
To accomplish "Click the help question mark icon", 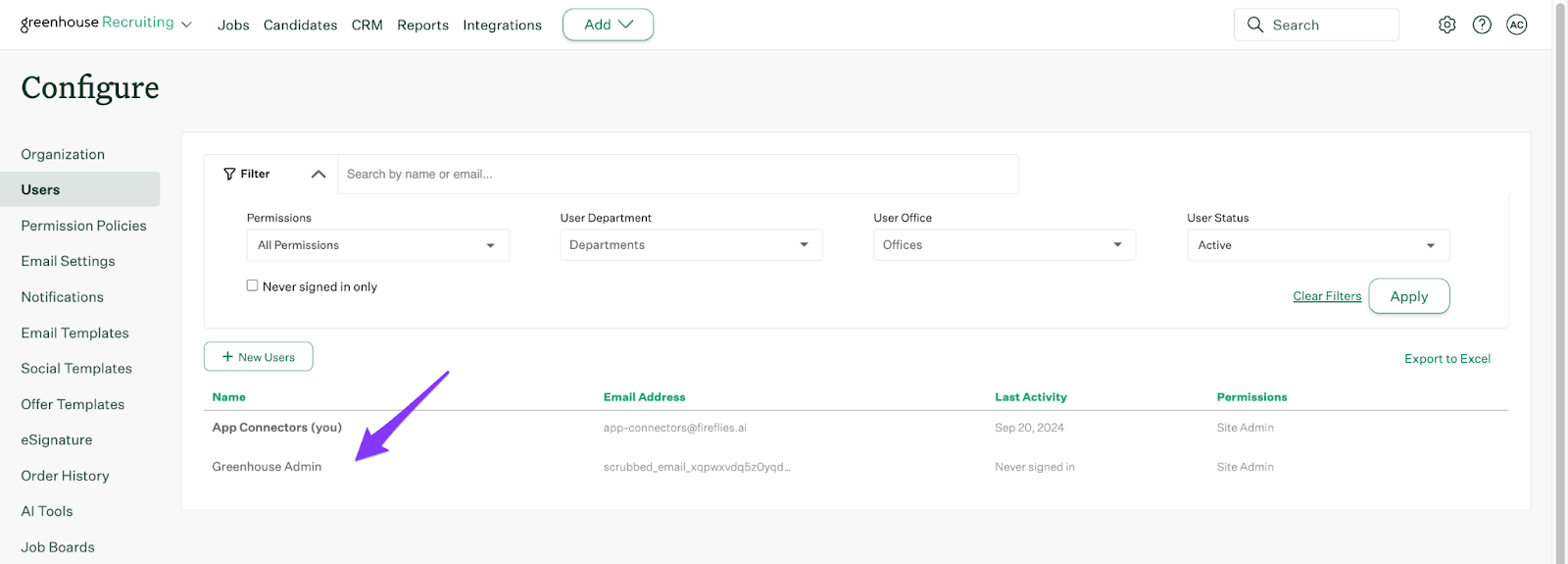I will [x=1482, y=26].
